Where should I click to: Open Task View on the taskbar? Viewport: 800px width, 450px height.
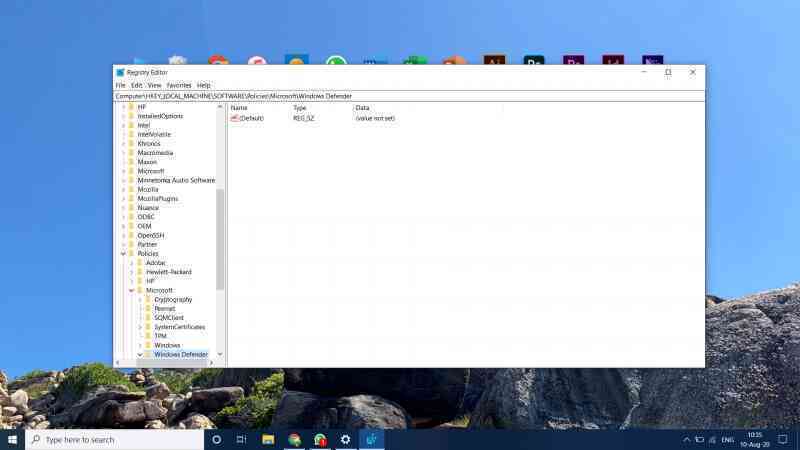241,439
